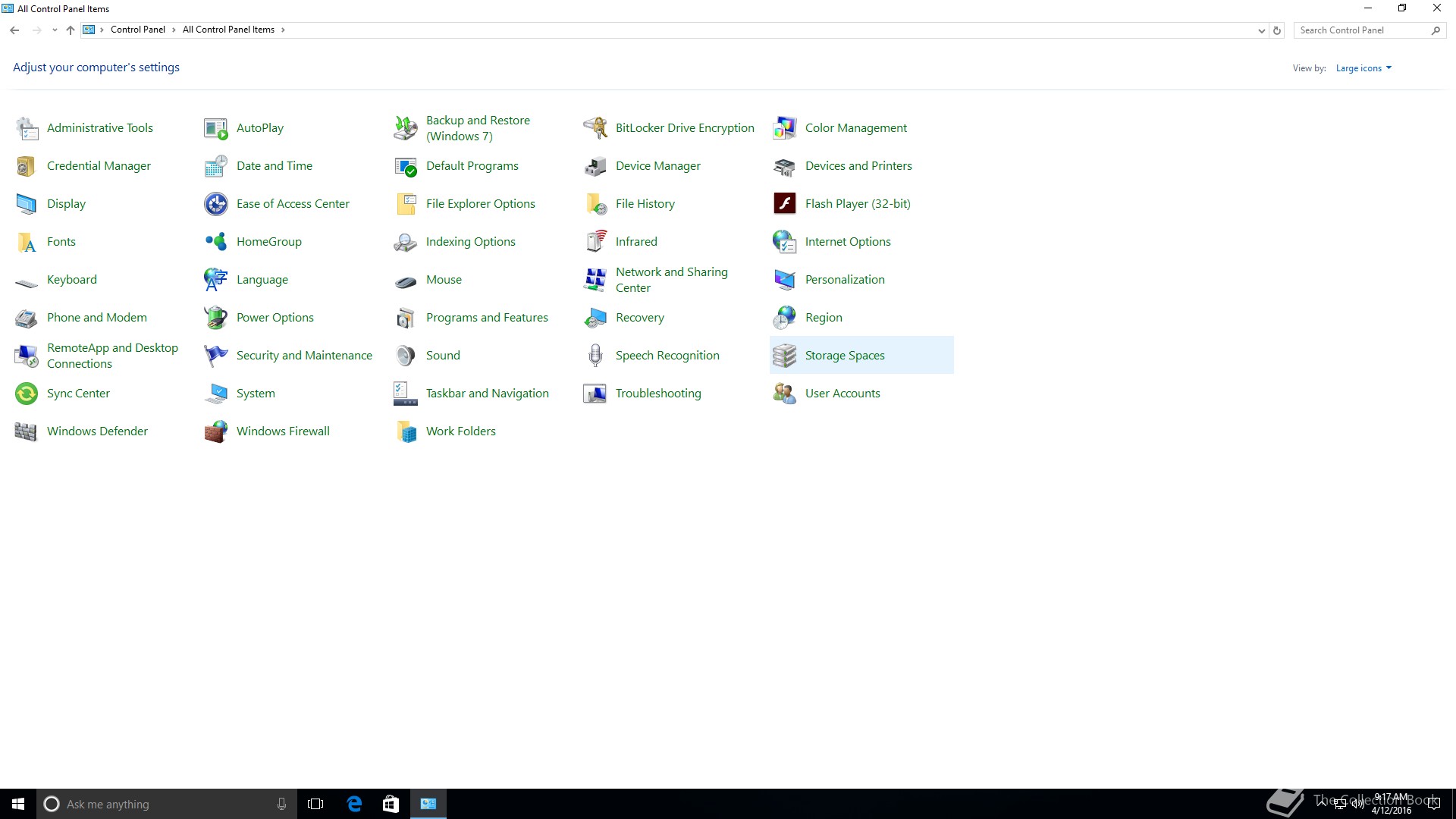Open Programs and Features link
The image size is (1456, 819).
(487, 318)
